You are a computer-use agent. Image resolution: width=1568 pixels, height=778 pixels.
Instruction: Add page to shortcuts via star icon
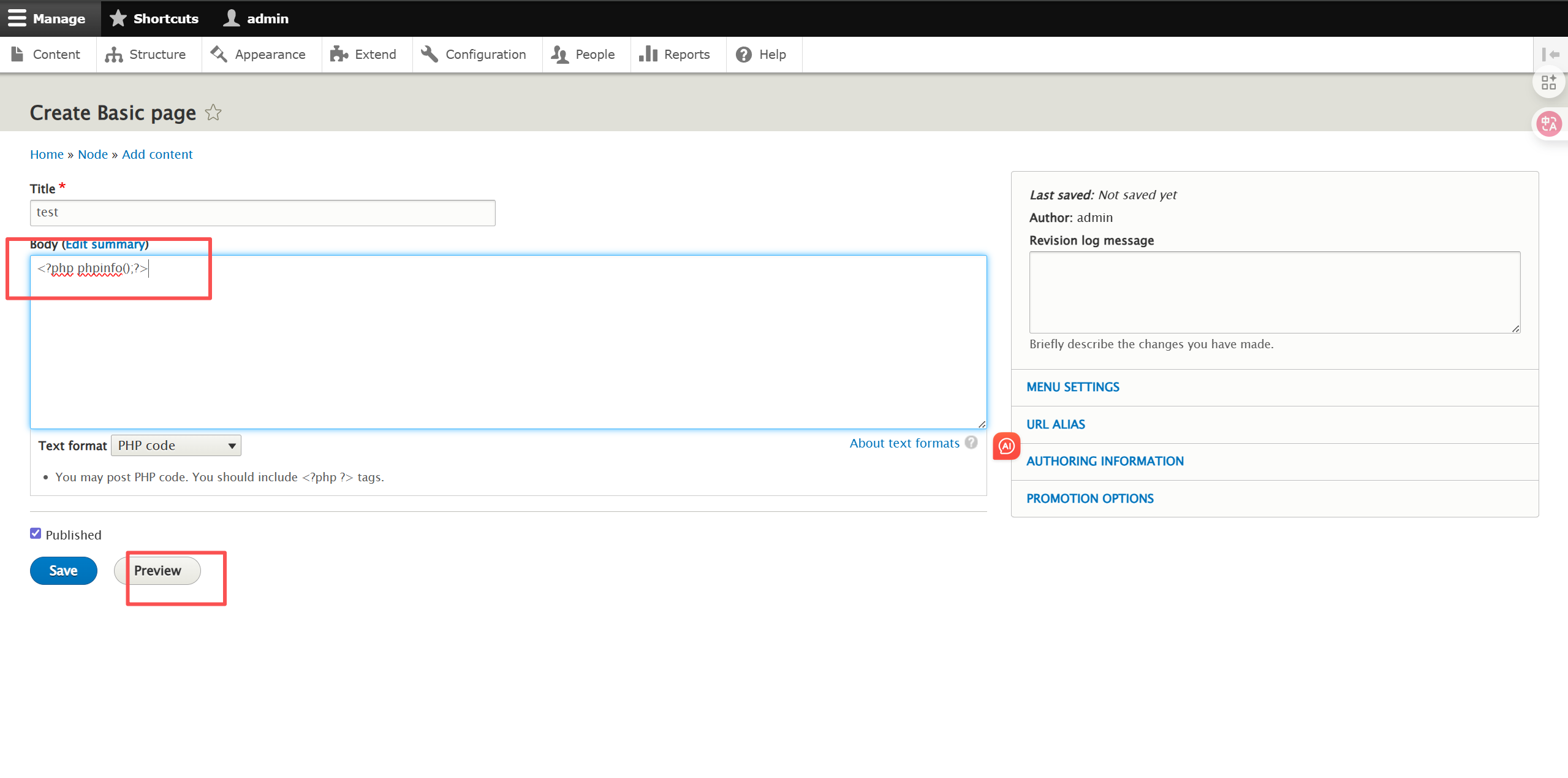[213, 113]
